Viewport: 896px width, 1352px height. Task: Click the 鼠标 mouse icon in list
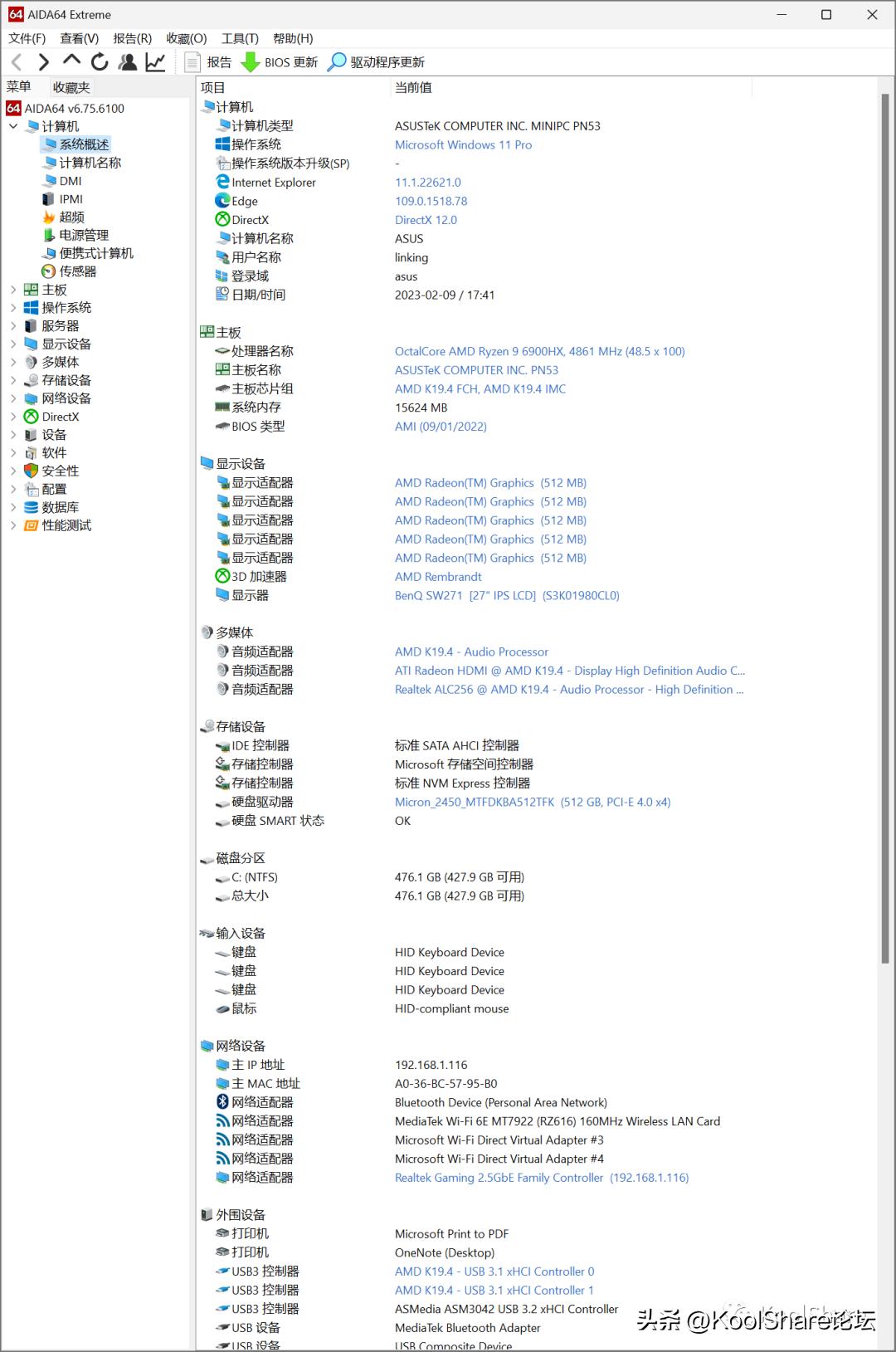[222, 1008]
